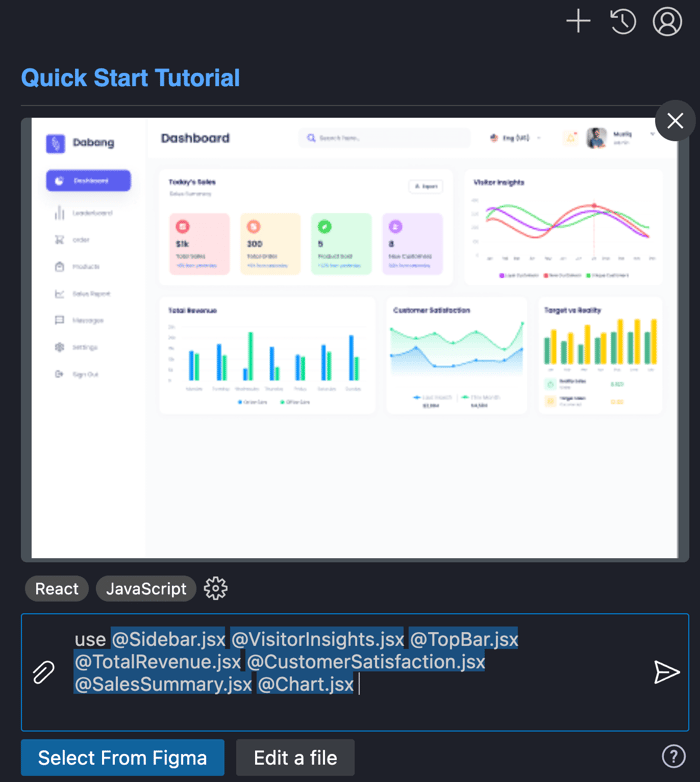Remove the attached dashboard image with X
Image resolution: width=700 pixels, height=782 pixels.
click(x=675, y=121)
